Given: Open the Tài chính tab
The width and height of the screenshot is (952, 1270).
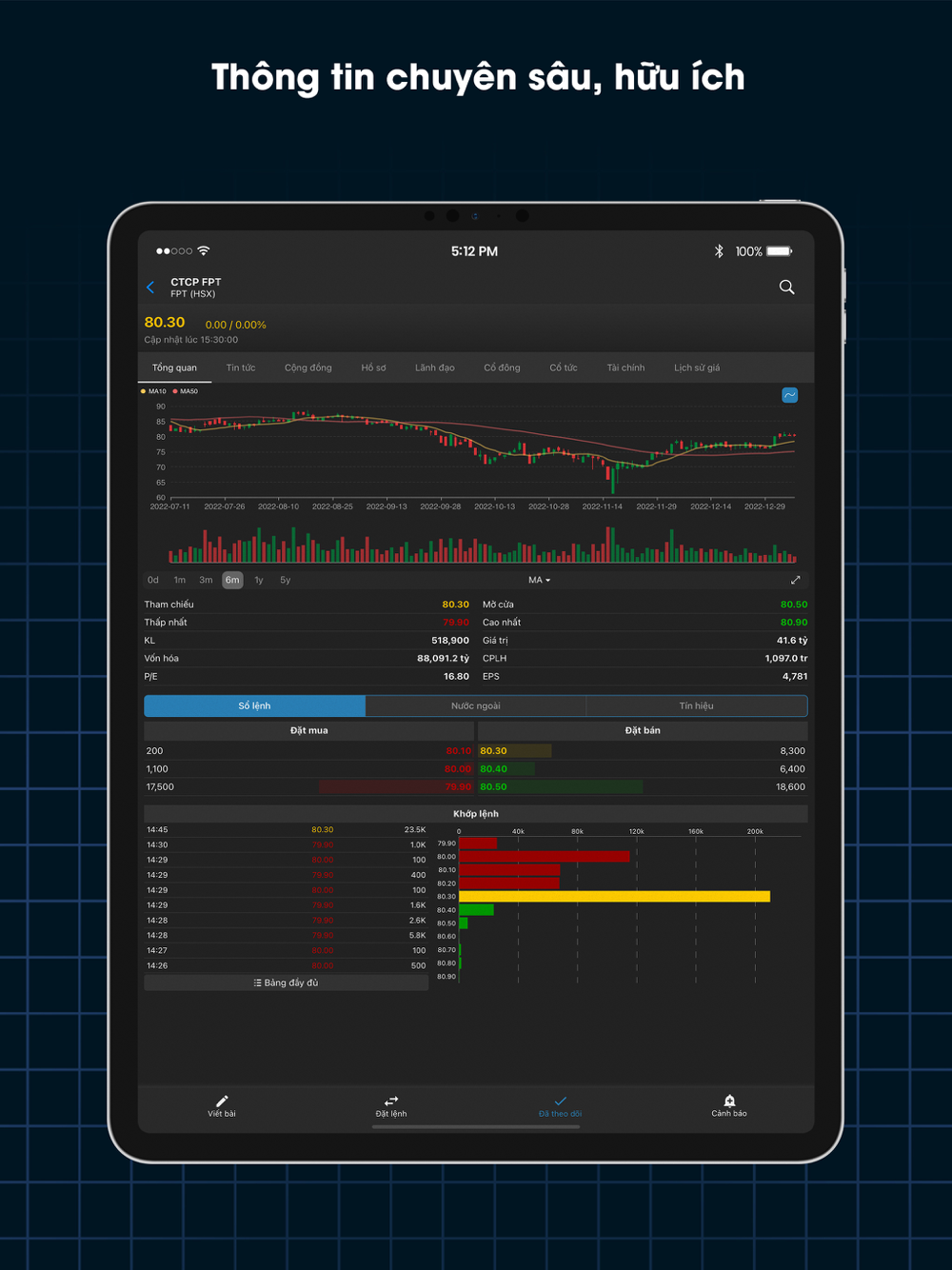Looking at the screenshot, I should coord(625,367).
